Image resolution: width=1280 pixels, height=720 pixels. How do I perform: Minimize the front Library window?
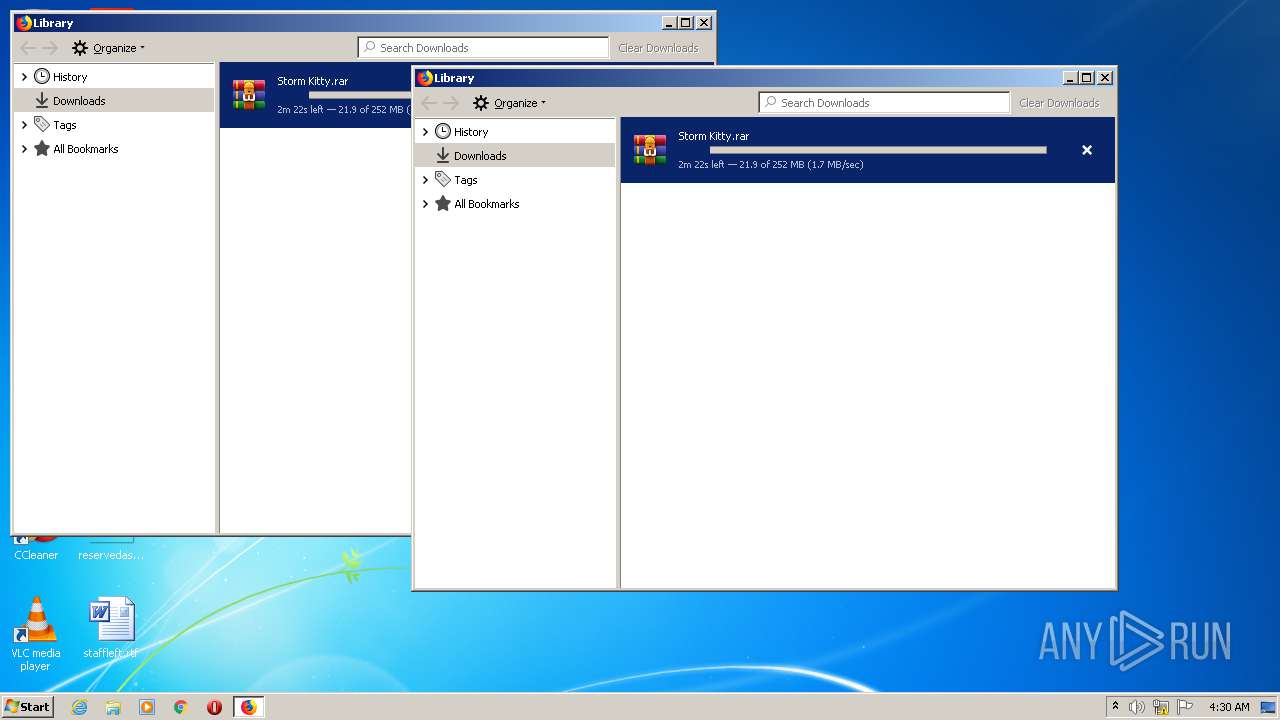coord(1070,78)
